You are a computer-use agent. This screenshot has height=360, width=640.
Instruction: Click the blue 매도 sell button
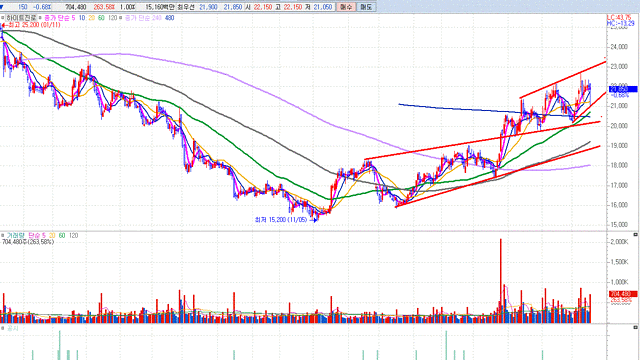tap(366, 7)
